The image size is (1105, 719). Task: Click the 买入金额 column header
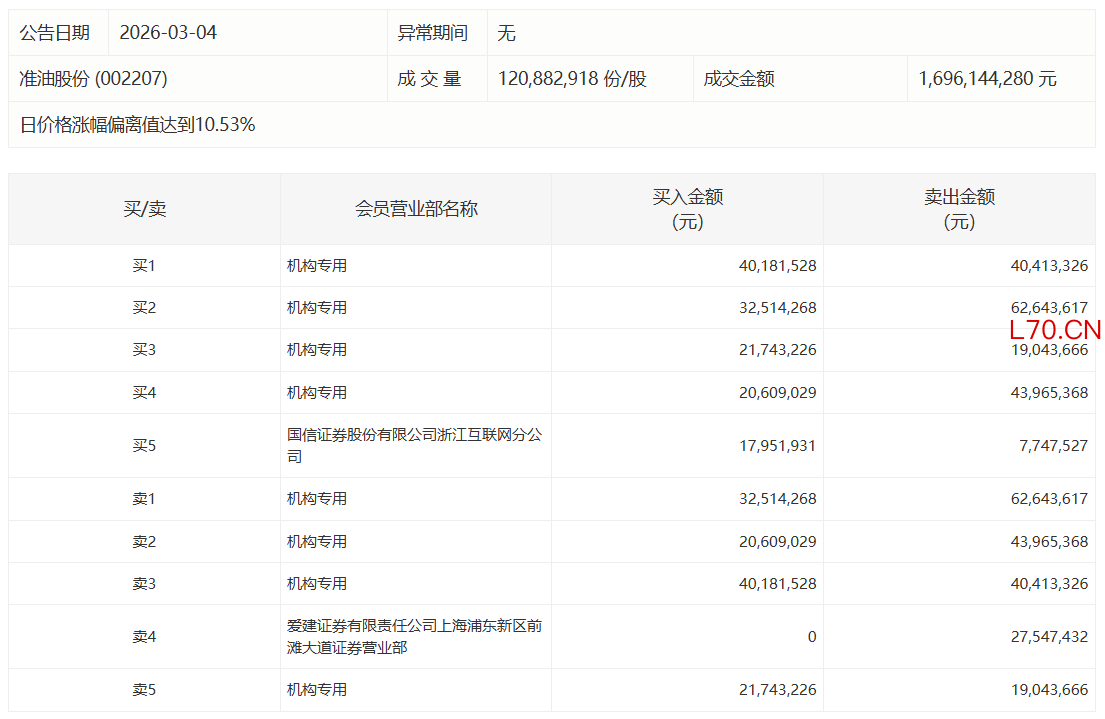(x=687, y=209)
